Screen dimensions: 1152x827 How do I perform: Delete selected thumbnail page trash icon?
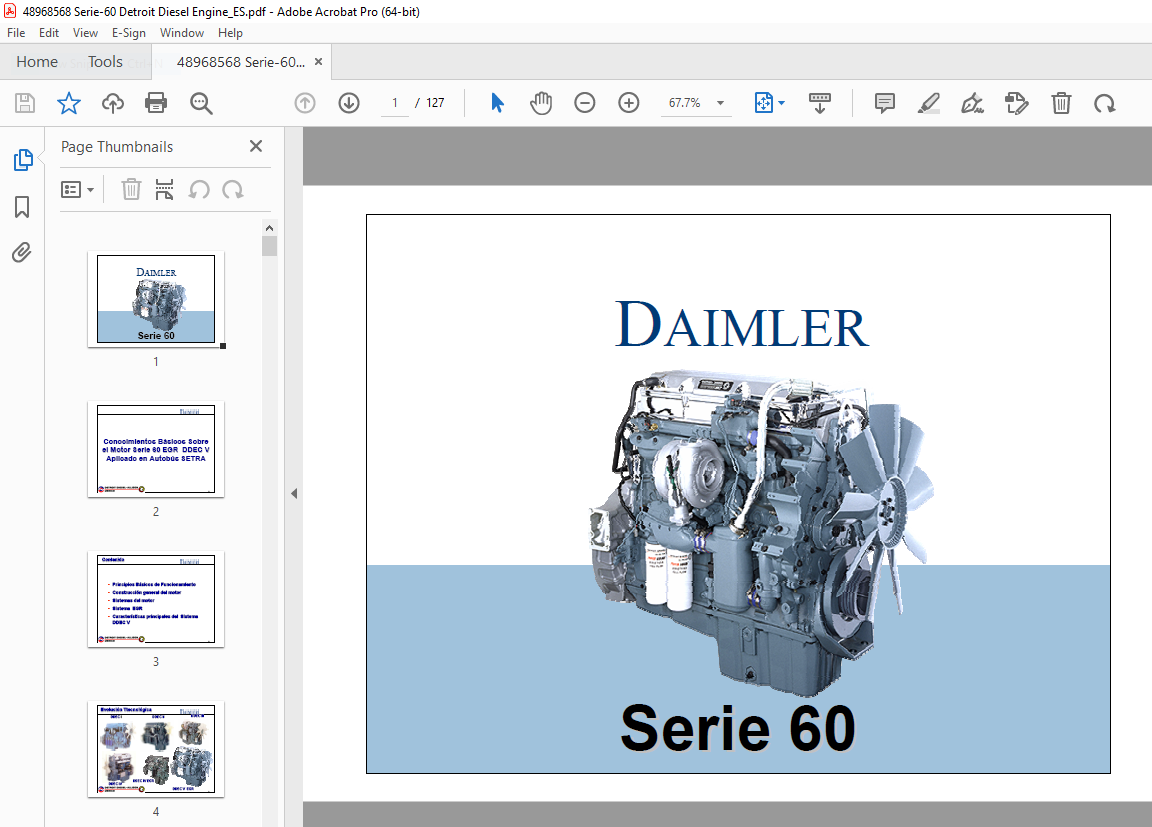131,189
